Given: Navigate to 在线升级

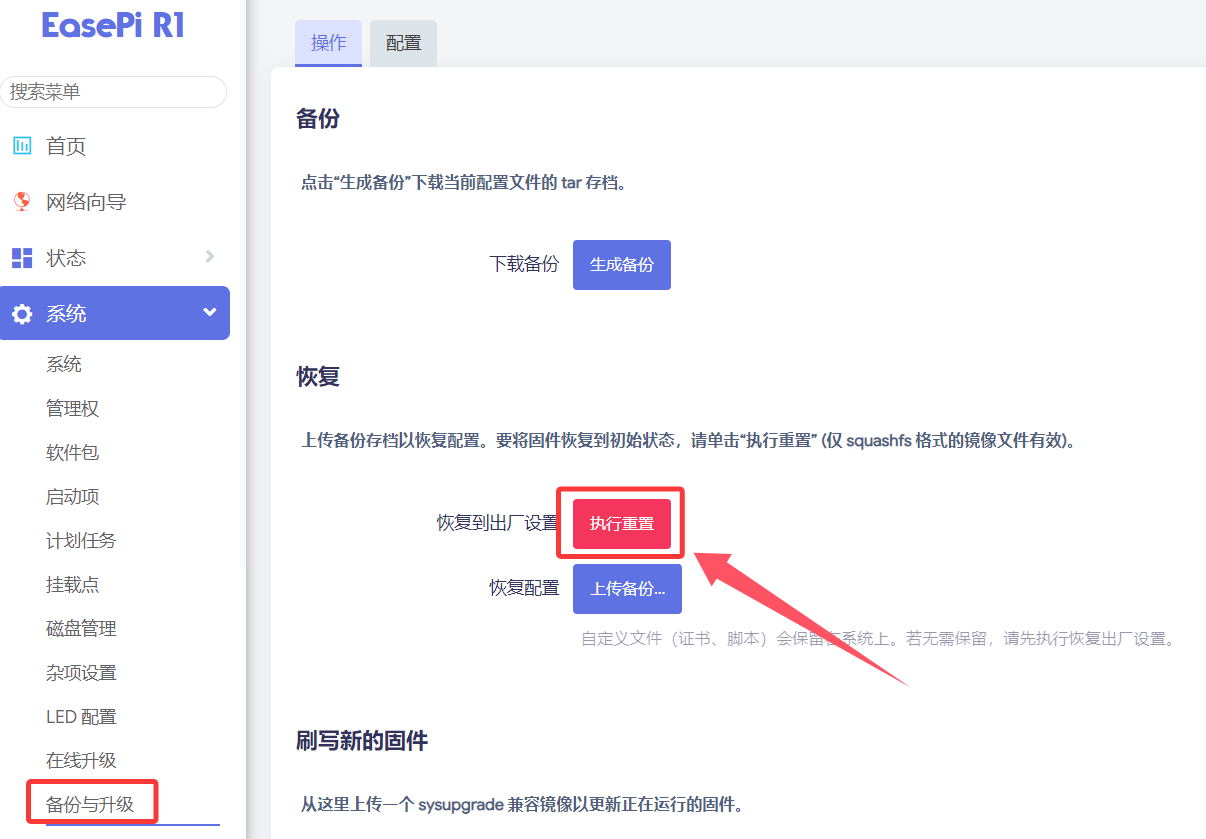Looking at the screenshot, I should (x=81, y=761).
